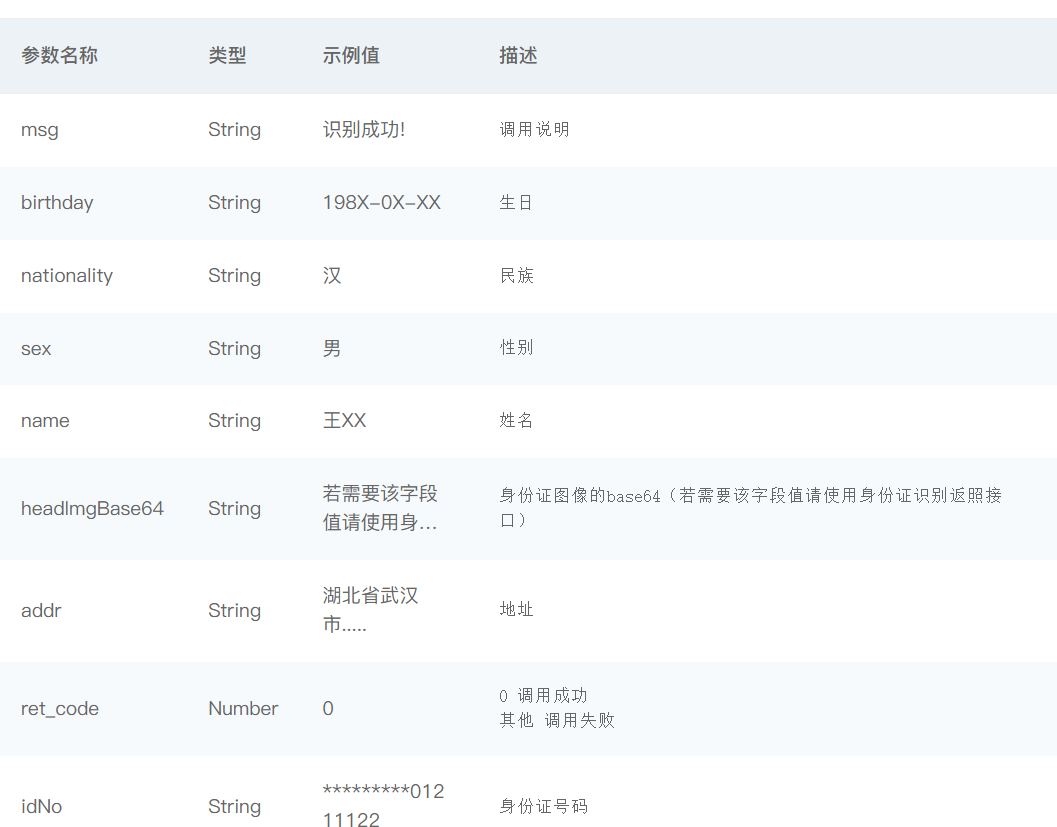
Task: Click the Number type of ret_code
Action: pos(243,708)
